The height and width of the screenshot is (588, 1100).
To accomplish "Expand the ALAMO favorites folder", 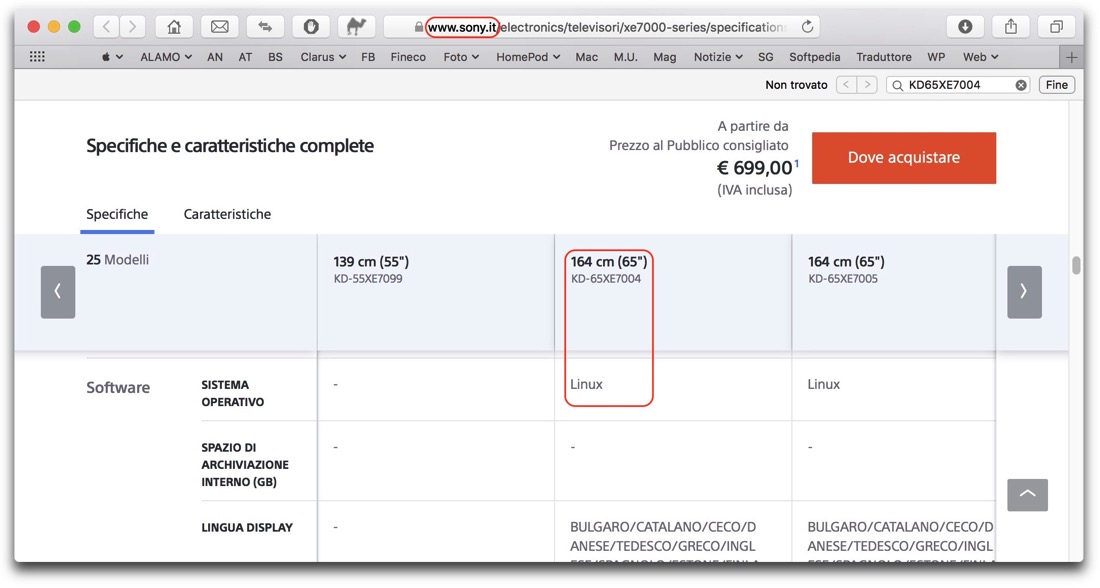I will tap(166, 57).
